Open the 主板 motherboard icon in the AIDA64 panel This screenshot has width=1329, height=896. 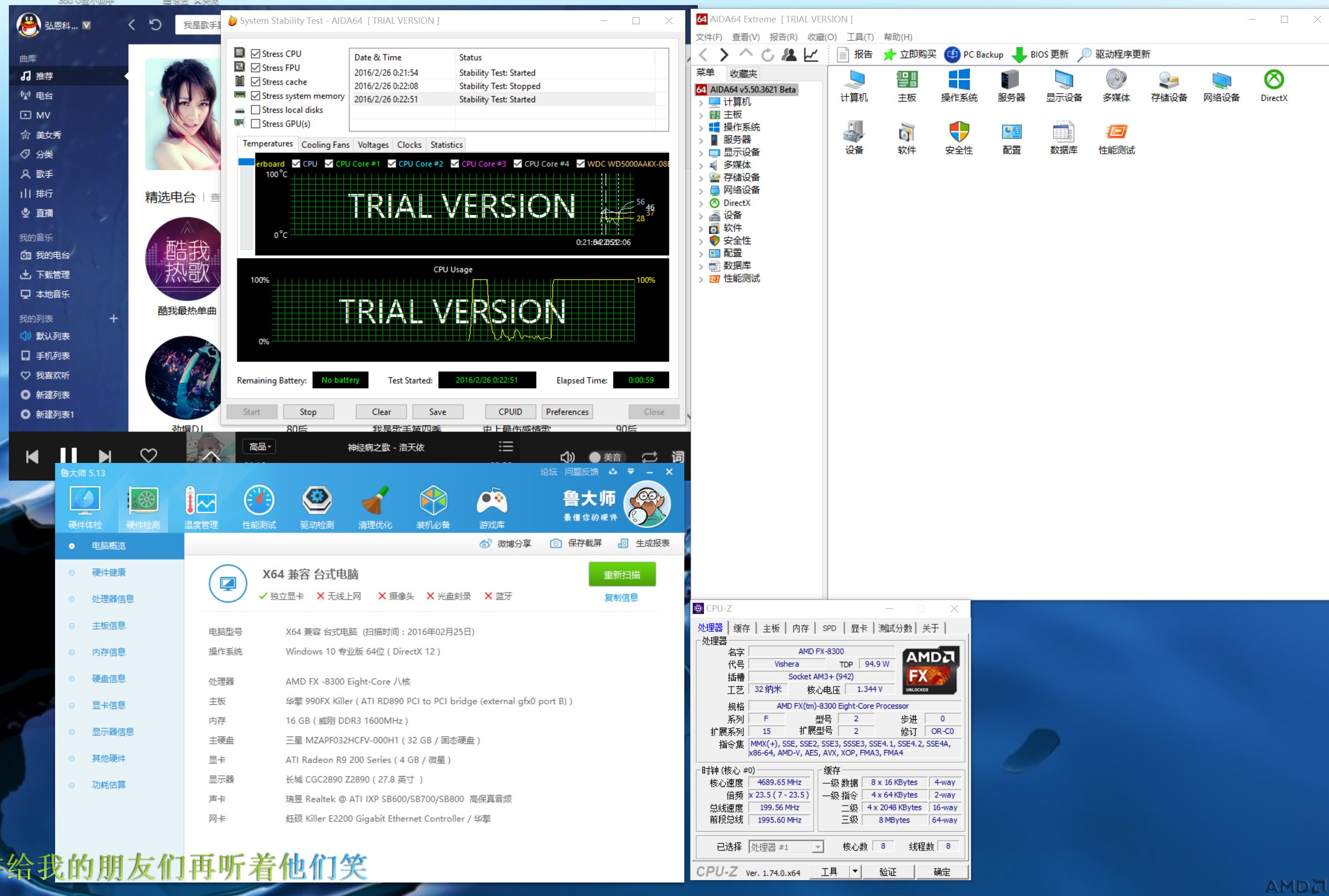[x=907, y=86]
